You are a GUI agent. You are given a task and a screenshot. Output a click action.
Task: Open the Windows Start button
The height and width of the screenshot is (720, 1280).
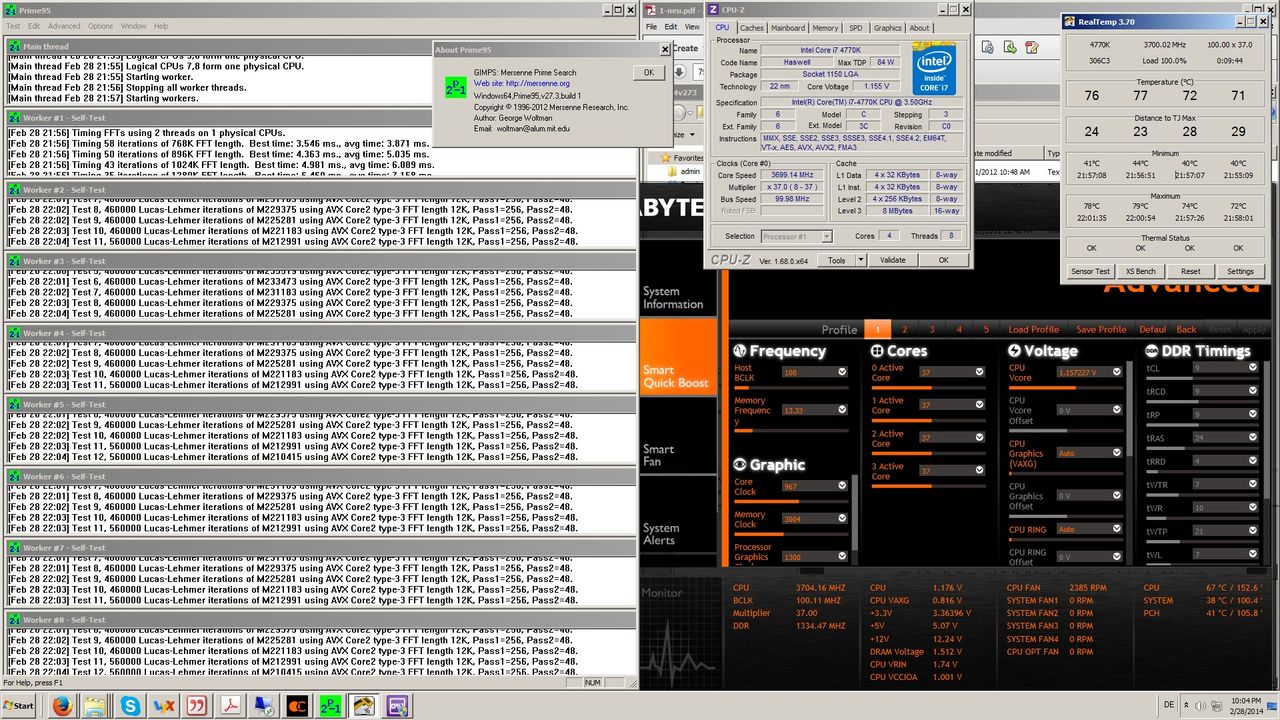[20, 705]
